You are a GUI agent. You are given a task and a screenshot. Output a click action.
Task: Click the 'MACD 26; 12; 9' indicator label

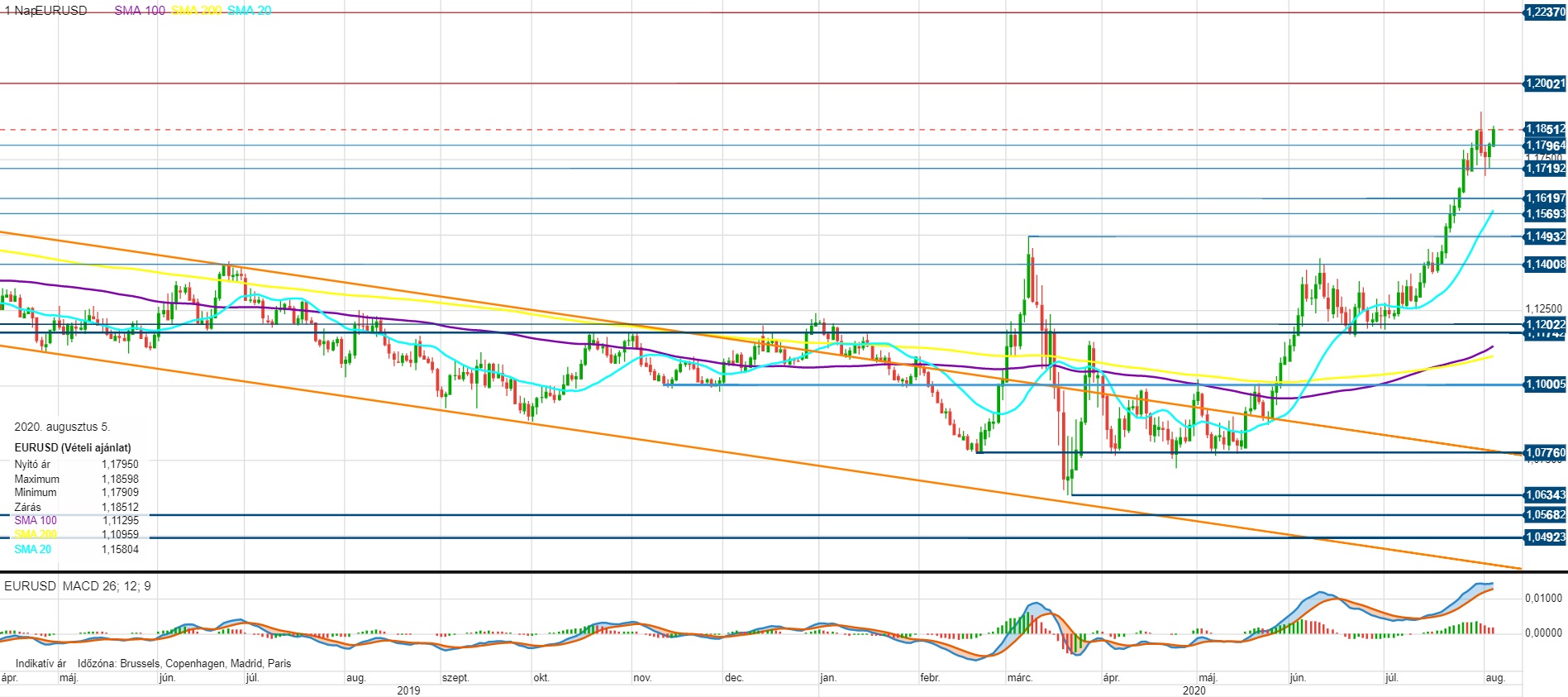point(107,586)
